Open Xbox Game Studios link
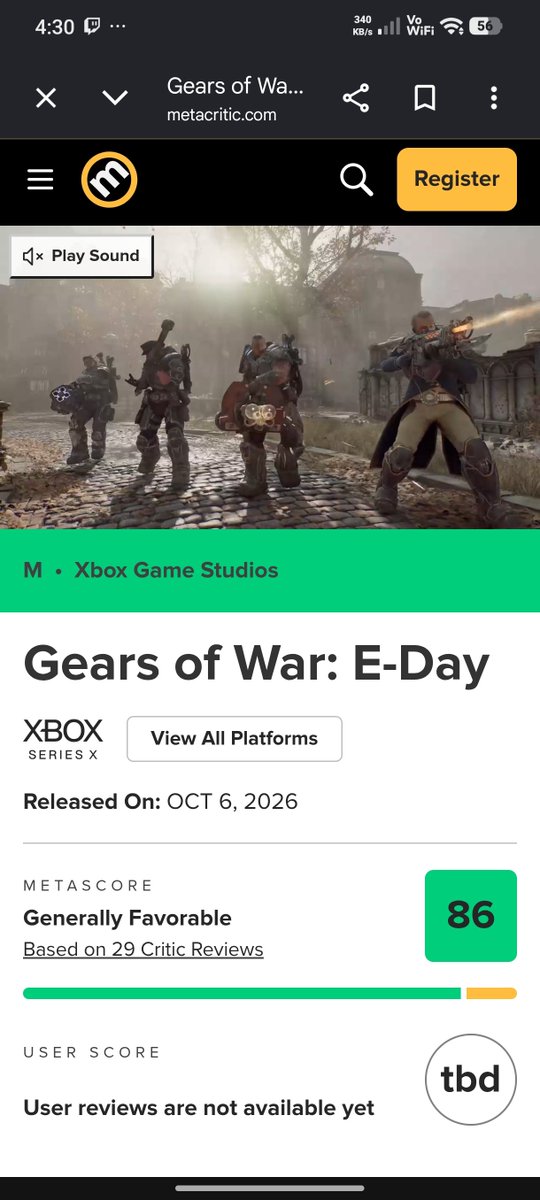 coord(176,570)
